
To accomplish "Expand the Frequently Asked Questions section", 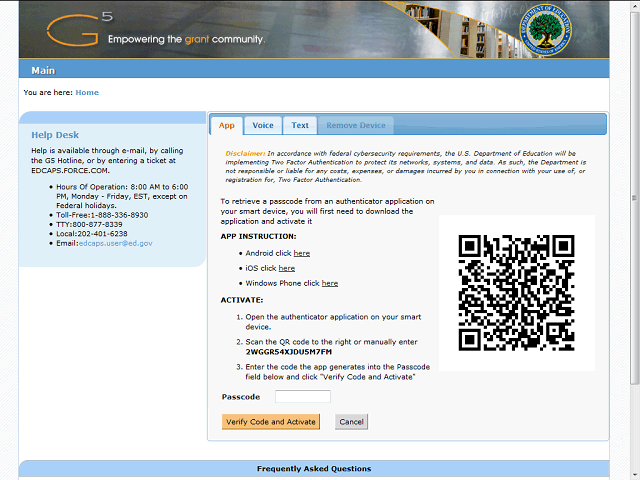I will pos(313,468).
